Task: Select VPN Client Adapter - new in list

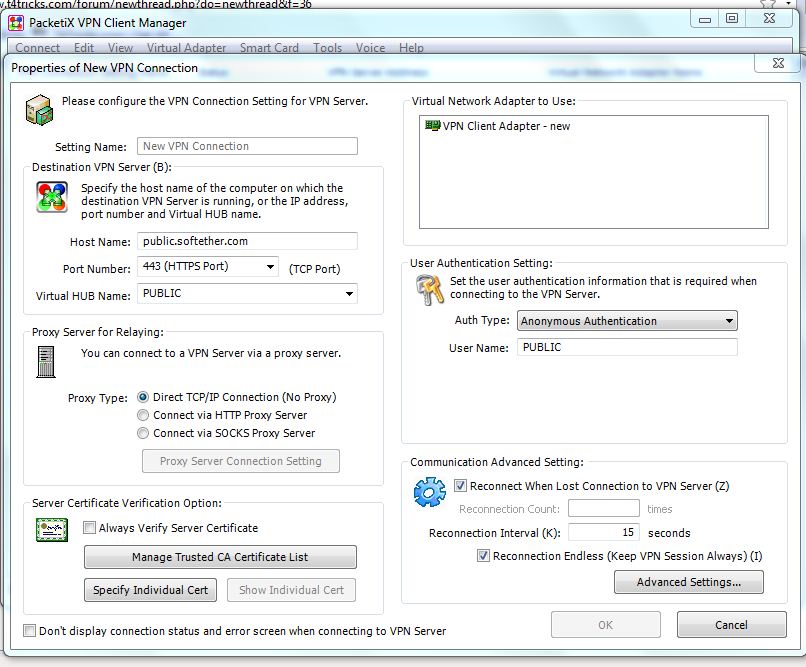Action: pos(498,126)
